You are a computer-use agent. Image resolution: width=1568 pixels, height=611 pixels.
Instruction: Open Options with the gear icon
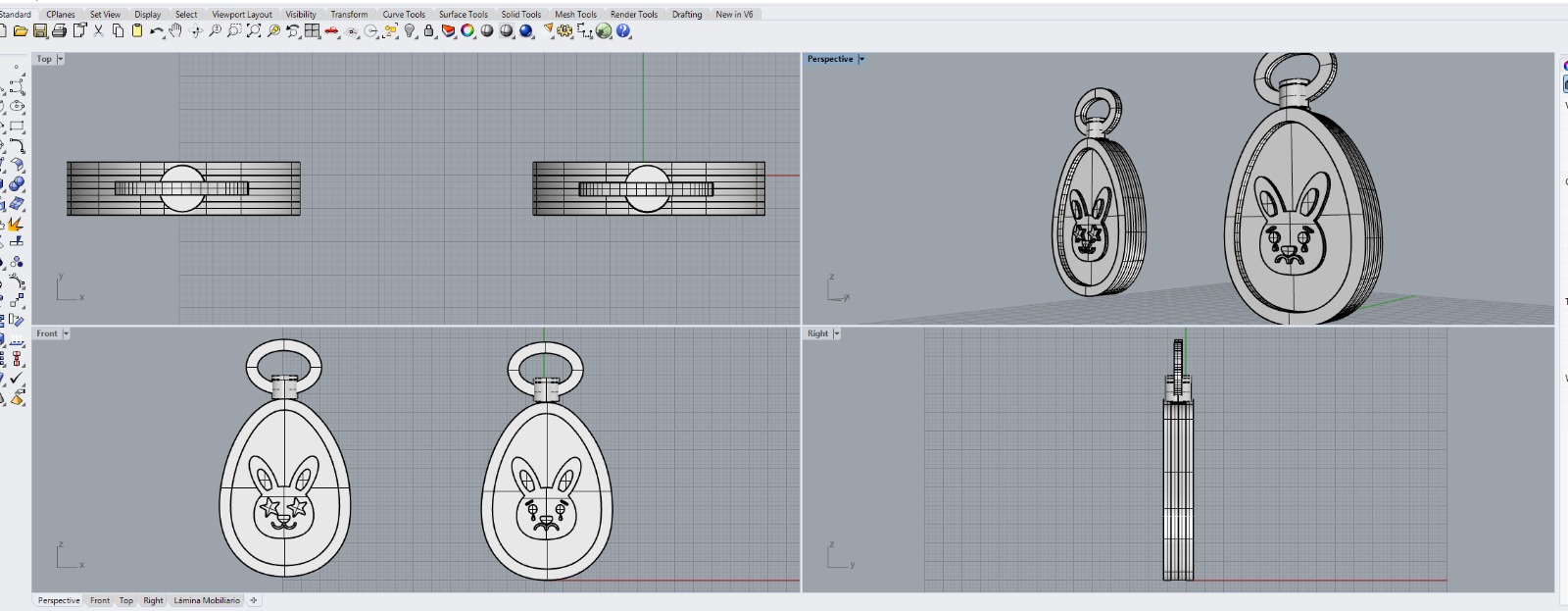pyautogui.click(x=564, y=31)
